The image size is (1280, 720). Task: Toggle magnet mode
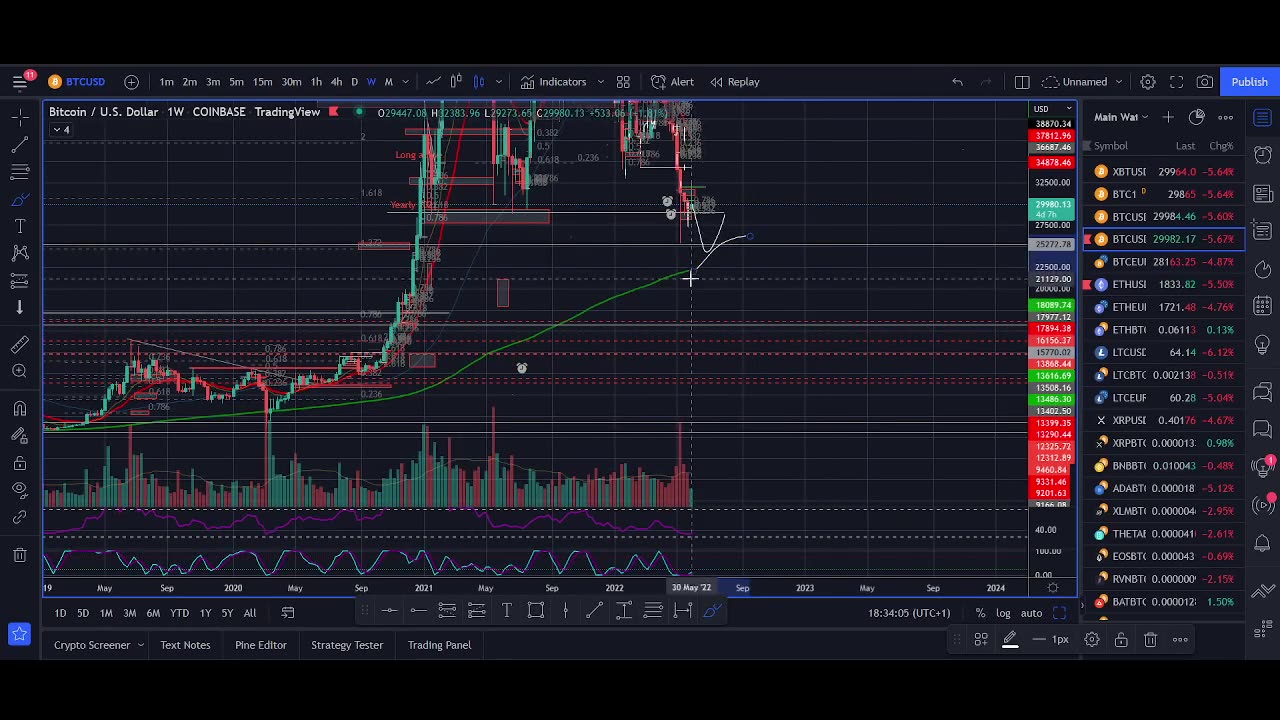click(20, 408)
